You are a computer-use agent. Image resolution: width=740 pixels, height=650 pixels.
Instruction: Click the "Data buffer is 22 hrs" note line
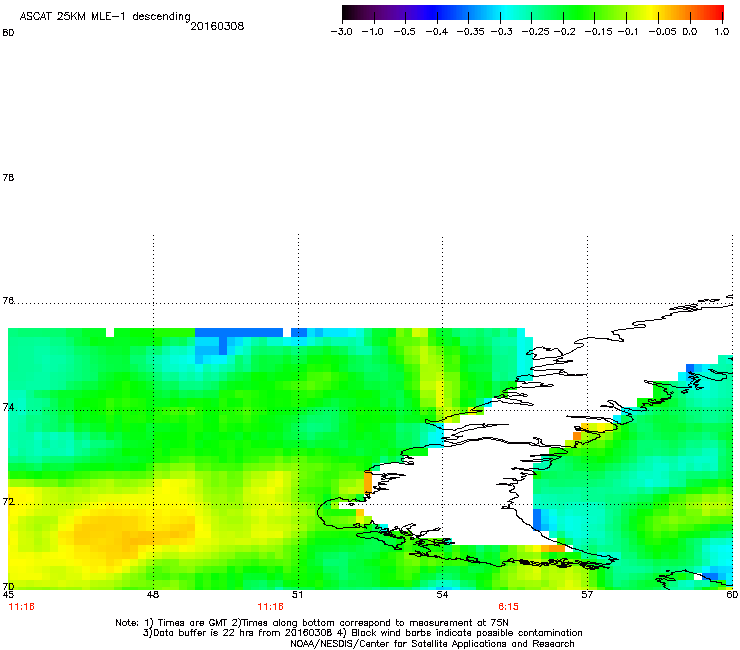362,633
